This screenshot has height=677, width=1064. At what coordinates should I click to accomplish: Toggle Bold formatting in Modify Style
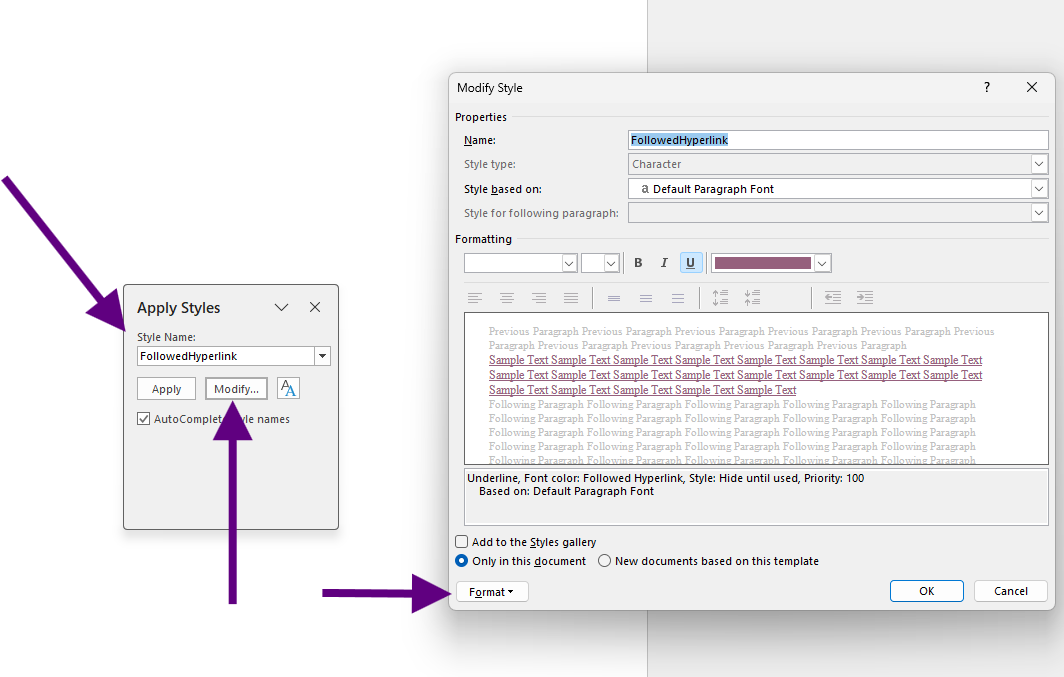(x=638, y=263)
